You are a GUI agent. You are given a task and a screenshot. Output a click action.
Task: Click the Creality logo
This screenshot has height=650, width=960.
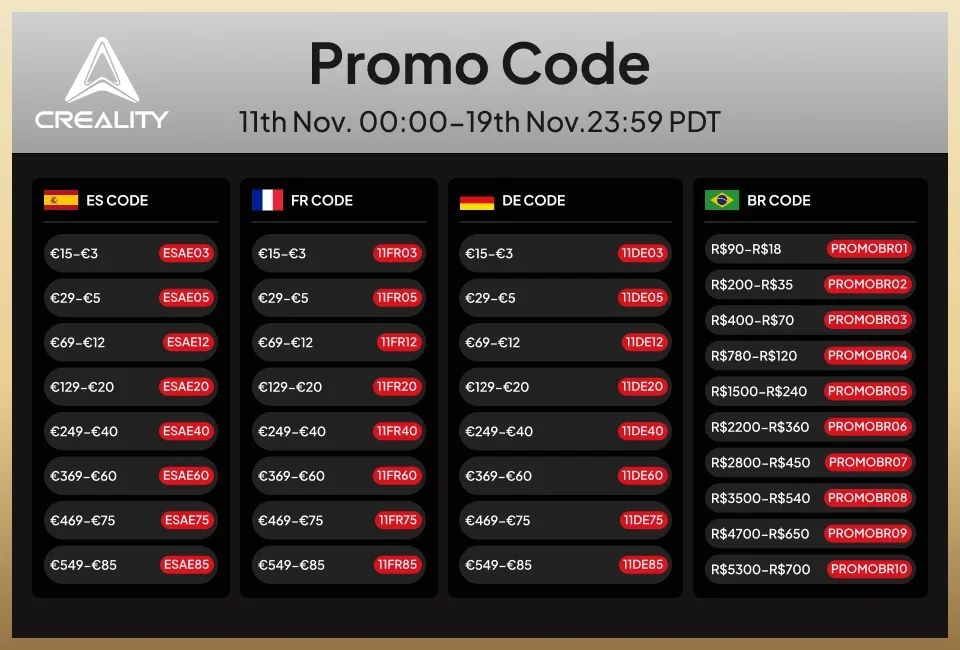102,83
